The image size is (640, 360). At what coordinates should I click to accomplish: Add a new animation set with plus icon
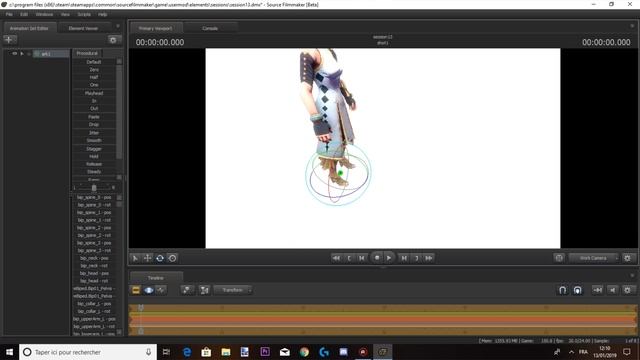point(9,40)
